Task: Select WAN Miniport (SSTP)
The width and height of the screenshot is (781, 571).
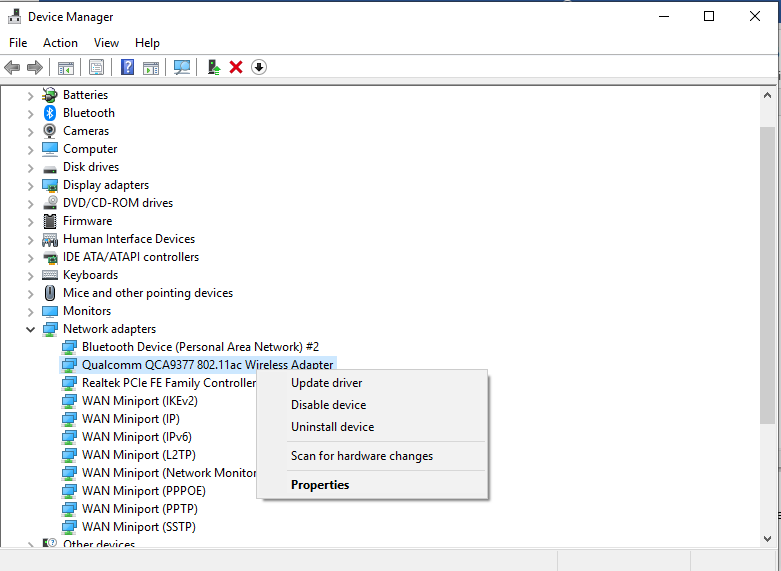Action: [x=138, y=527]
